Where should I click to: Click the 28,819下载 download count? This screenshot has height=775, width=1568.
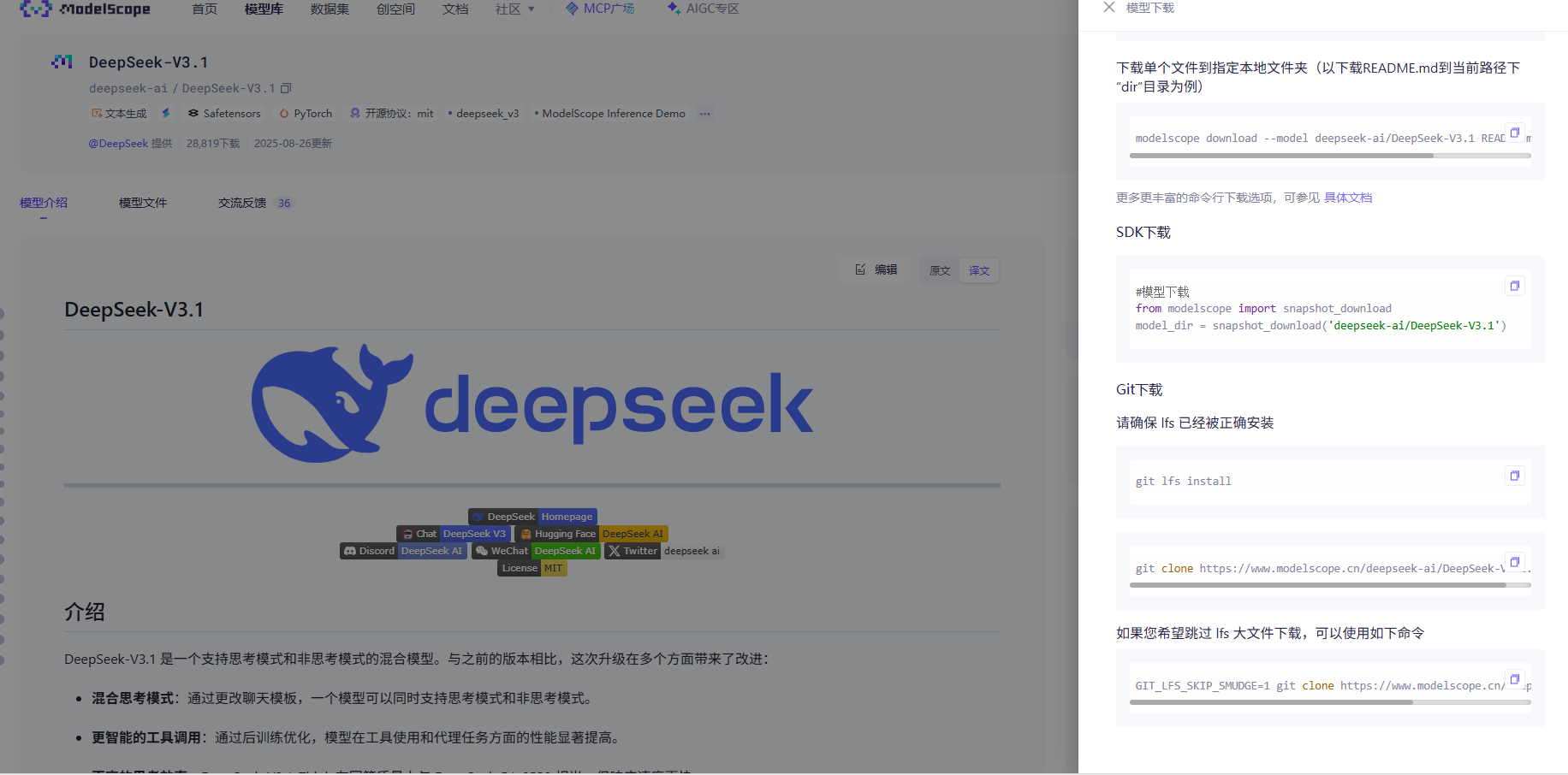click(213, 144)
